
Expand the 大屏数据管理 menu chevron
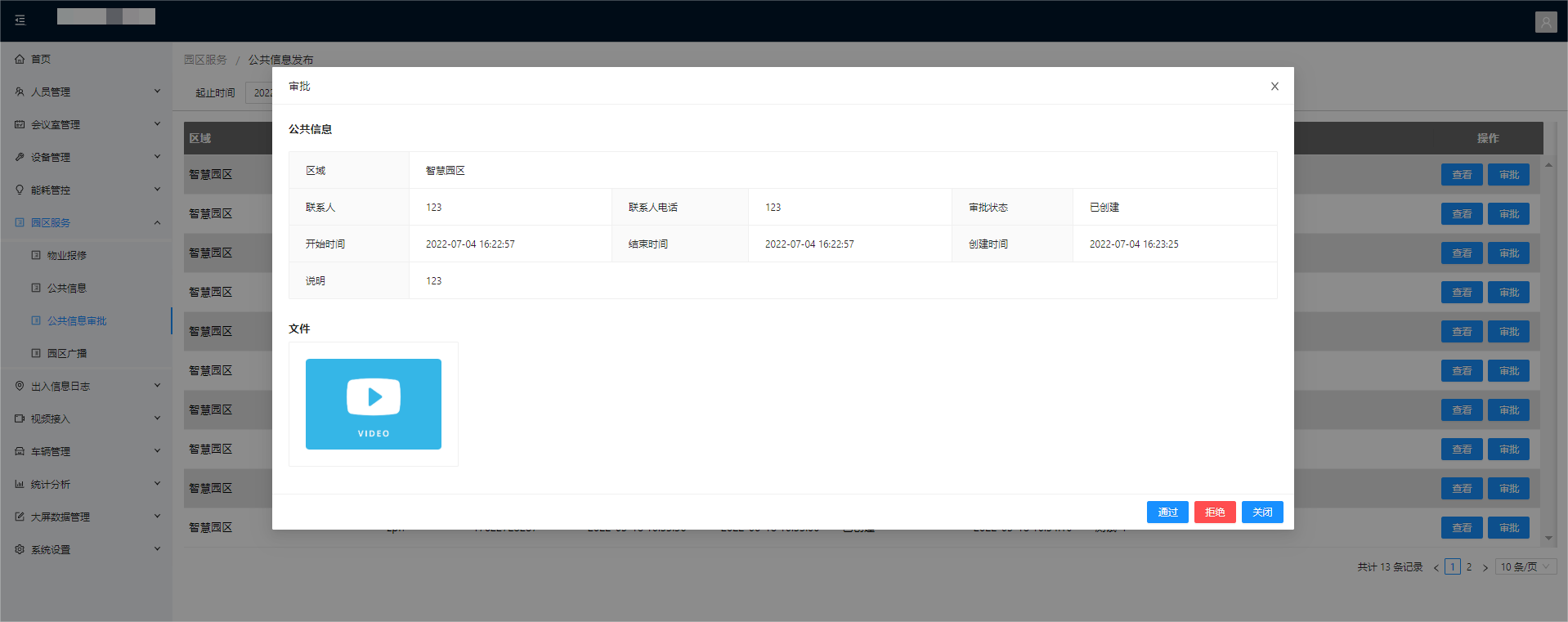(157, 517)
